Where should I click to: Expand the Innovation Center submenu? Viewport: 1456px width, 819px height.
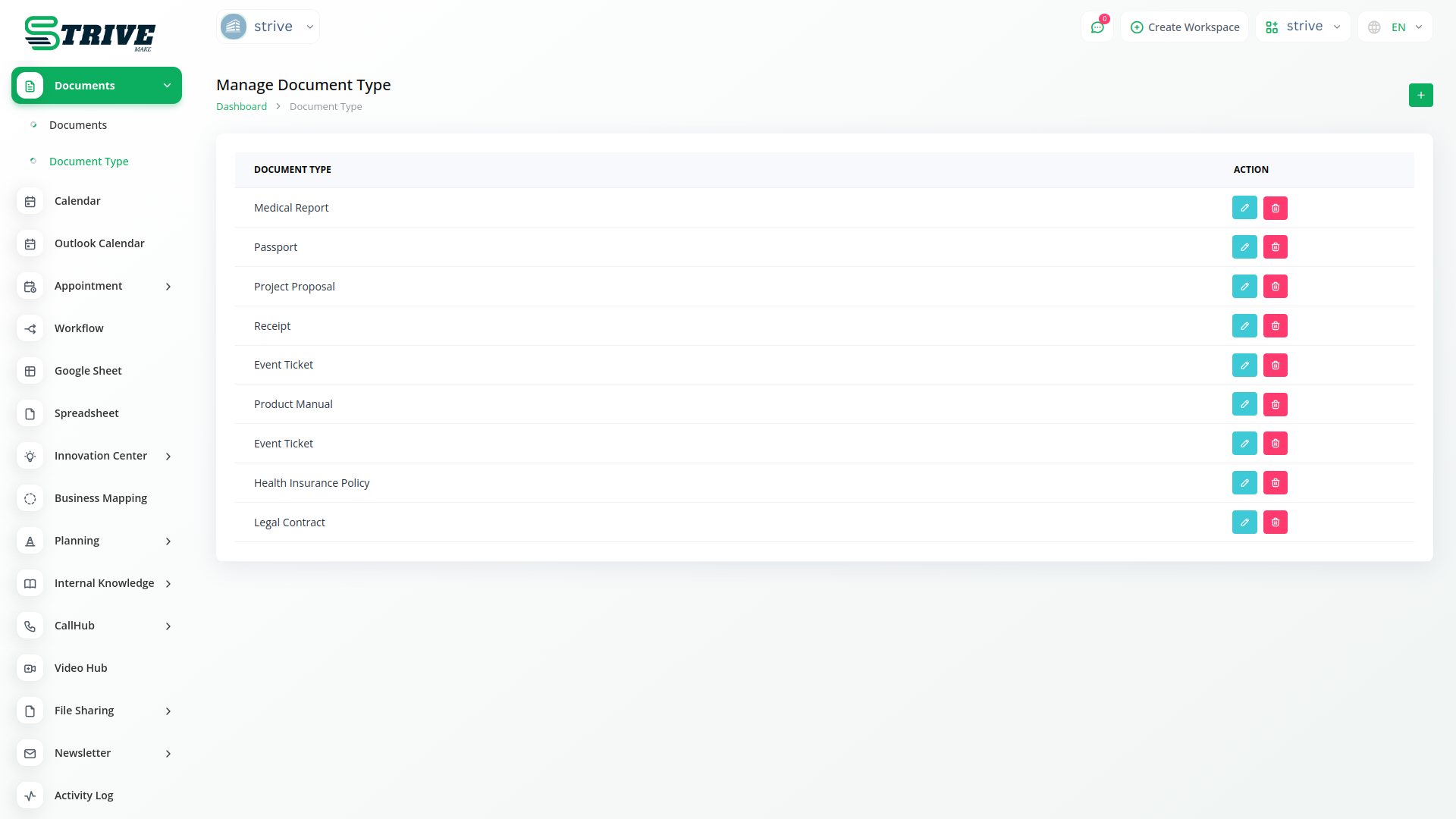(x=168, y=457)
